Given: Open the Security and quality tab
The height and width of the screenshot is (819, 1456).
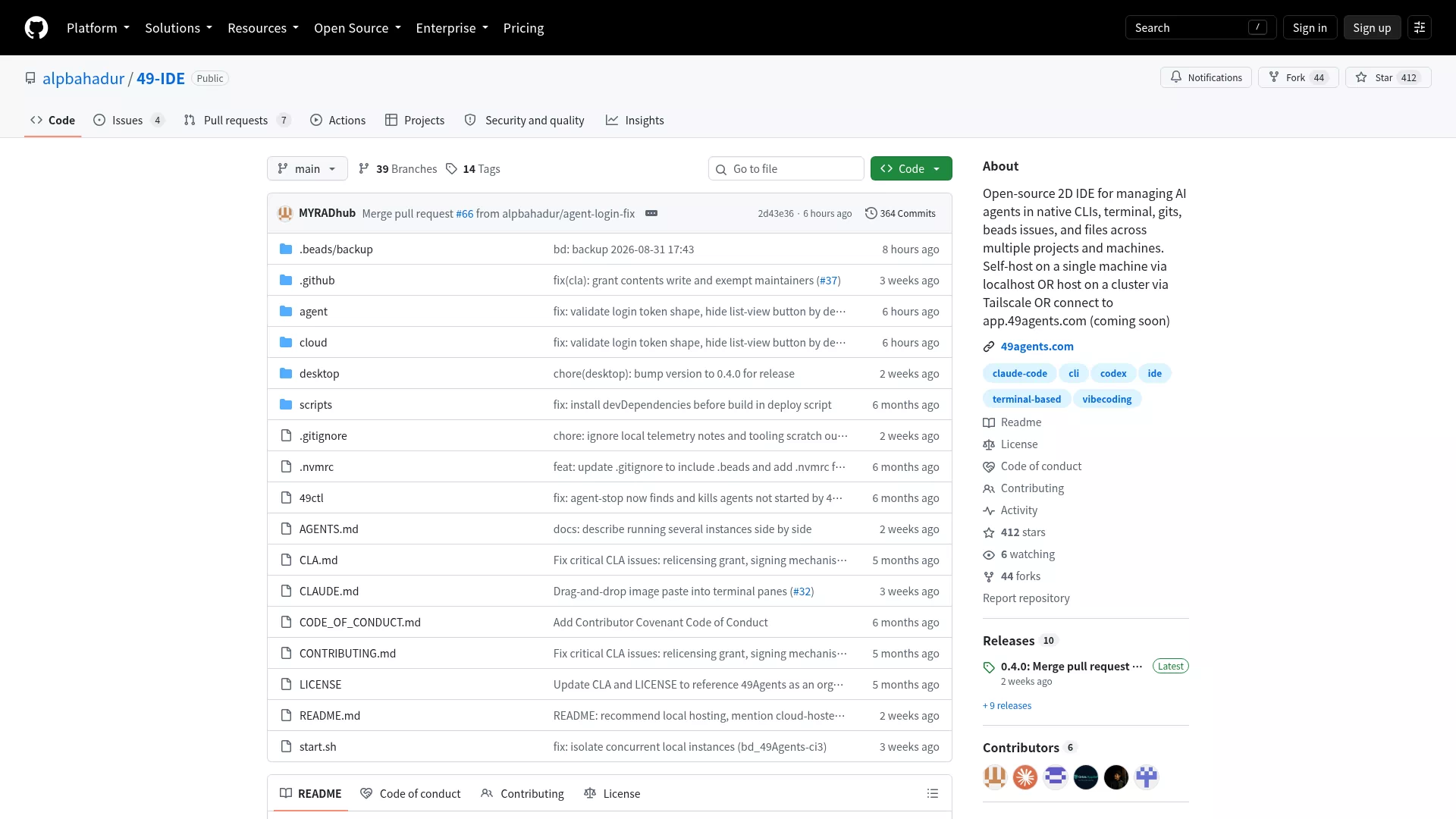Looking at the screenshot, I should [x=524, y=121].
